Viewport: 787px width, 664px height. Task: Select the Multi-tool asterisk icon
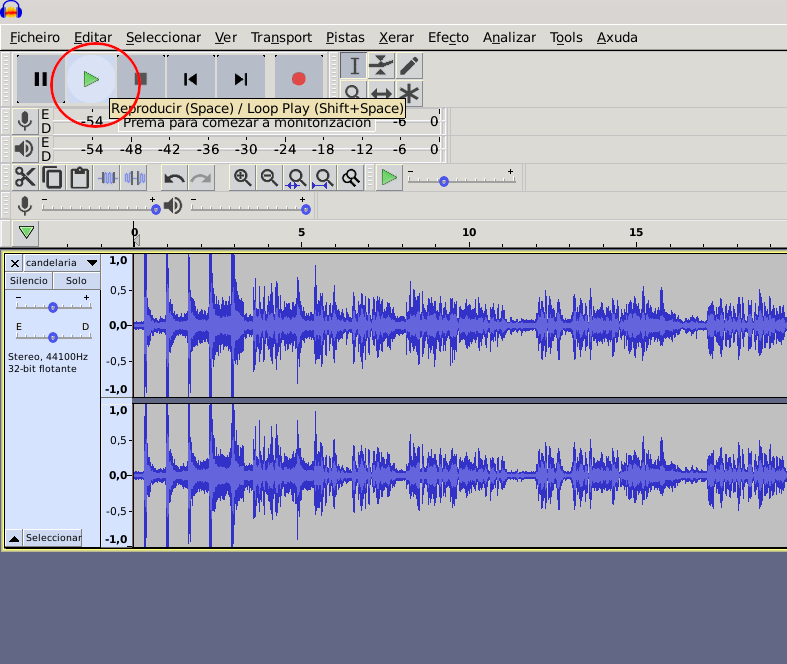[x=409, y=93]
